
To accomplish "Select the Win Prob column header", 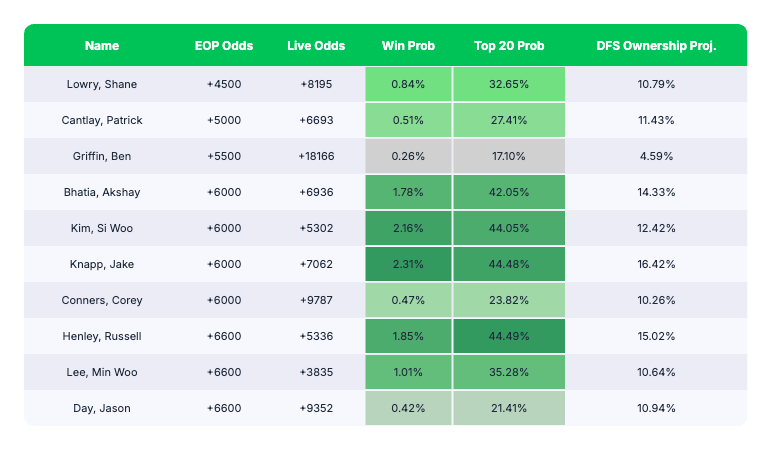I will pos(408,46).
